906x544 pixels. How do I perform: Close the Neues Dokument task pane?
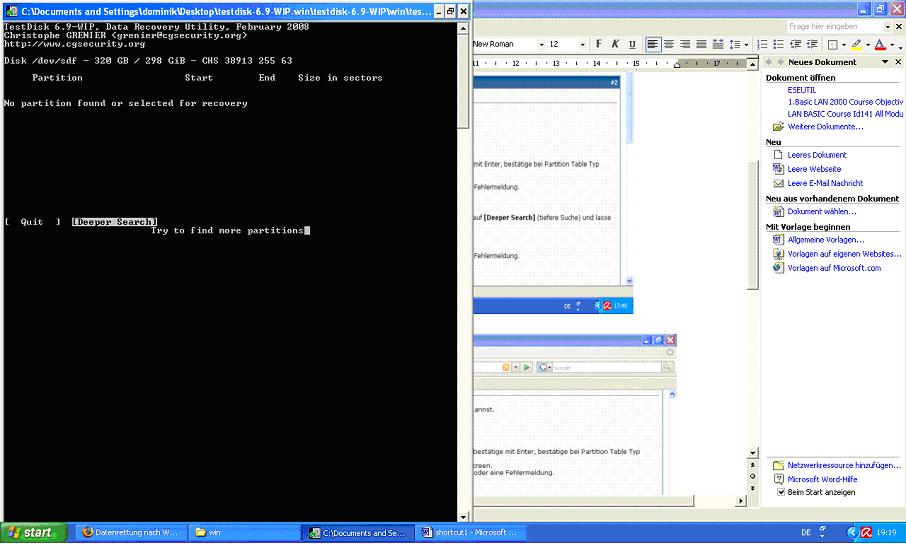coord(898,62)
